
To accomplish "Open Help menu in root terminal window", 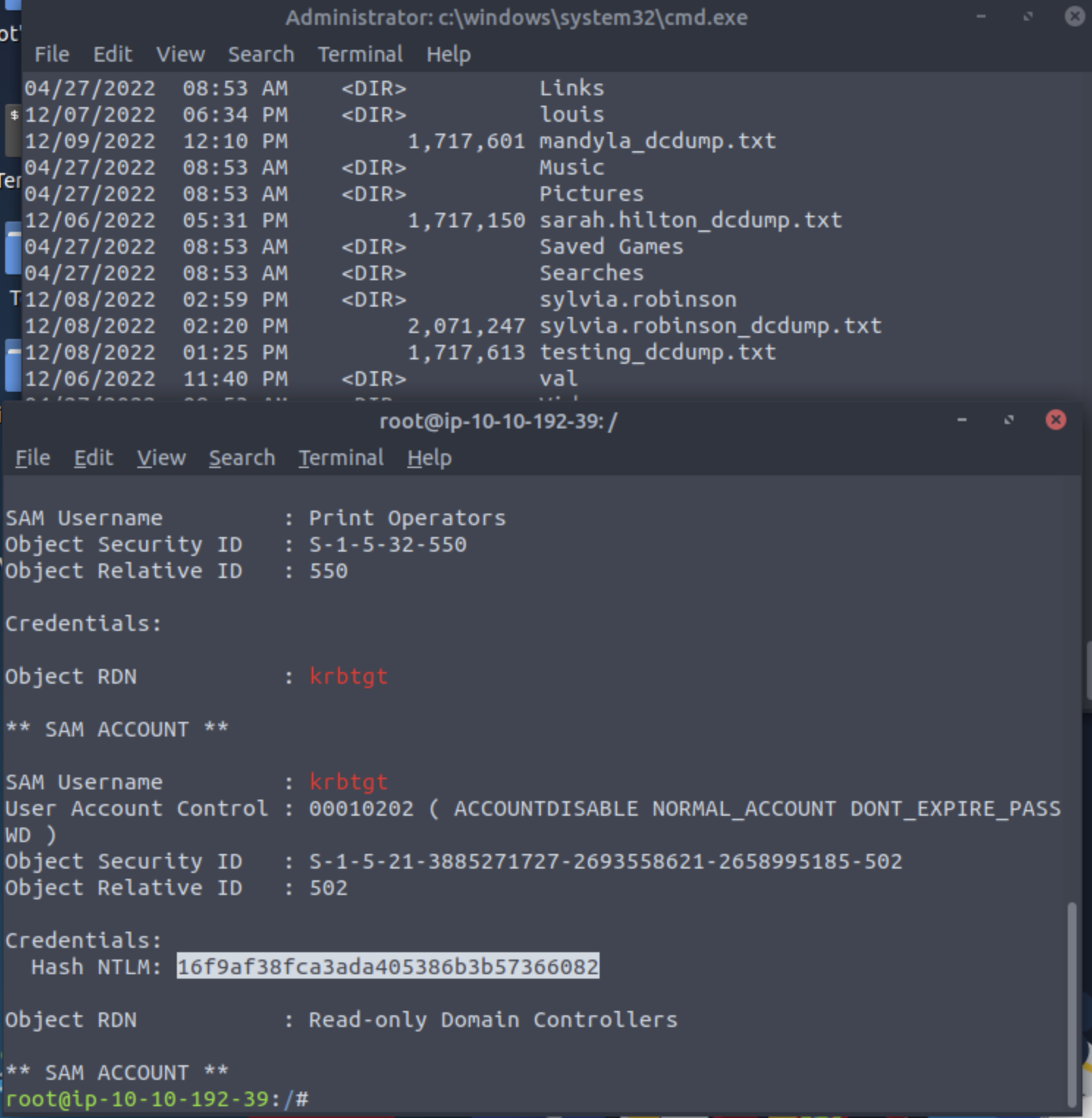I will (x=429, y=458).
